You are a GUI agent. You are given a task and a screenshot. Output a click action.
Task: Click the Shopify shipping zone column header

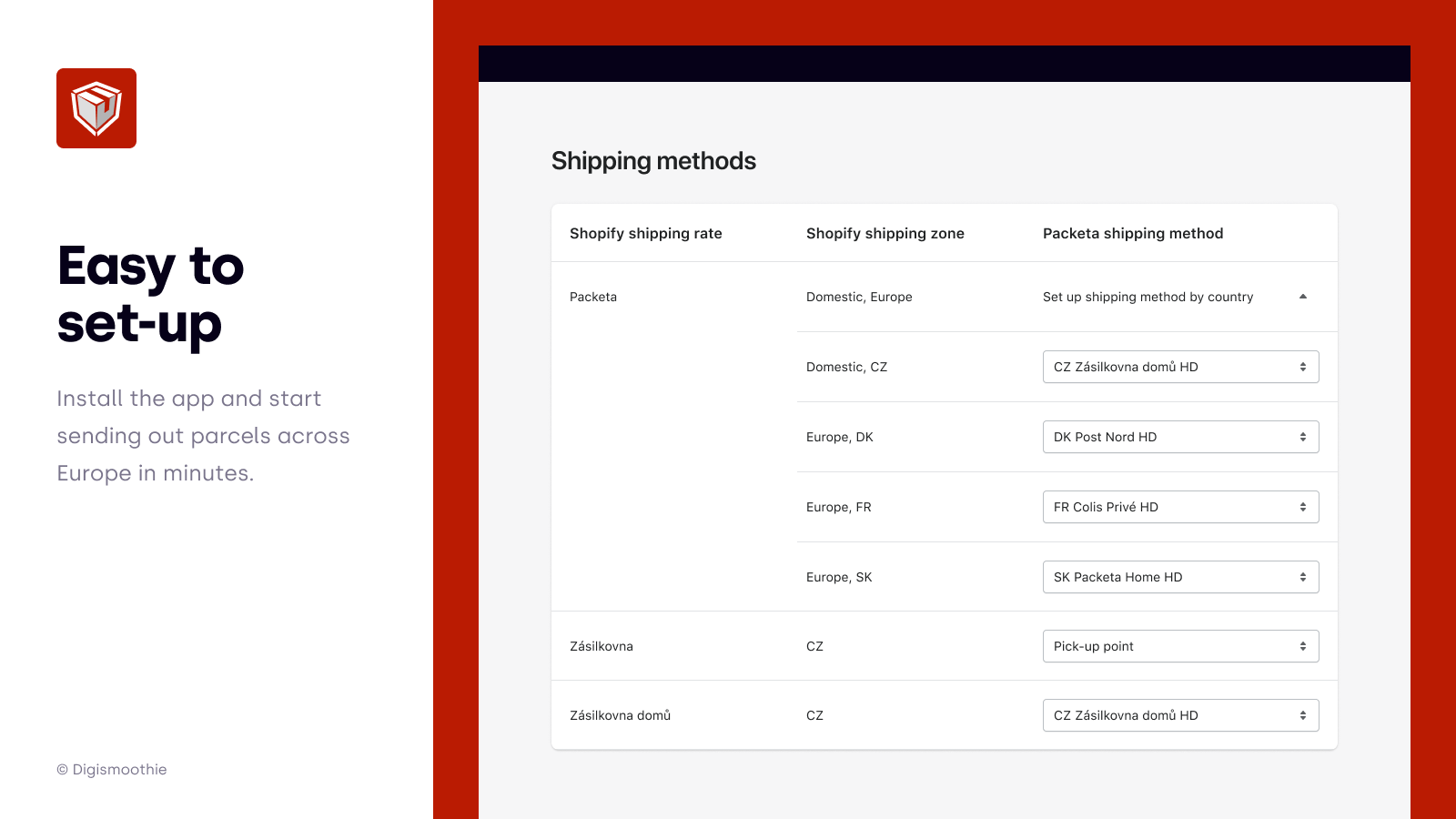coord(885,233)
